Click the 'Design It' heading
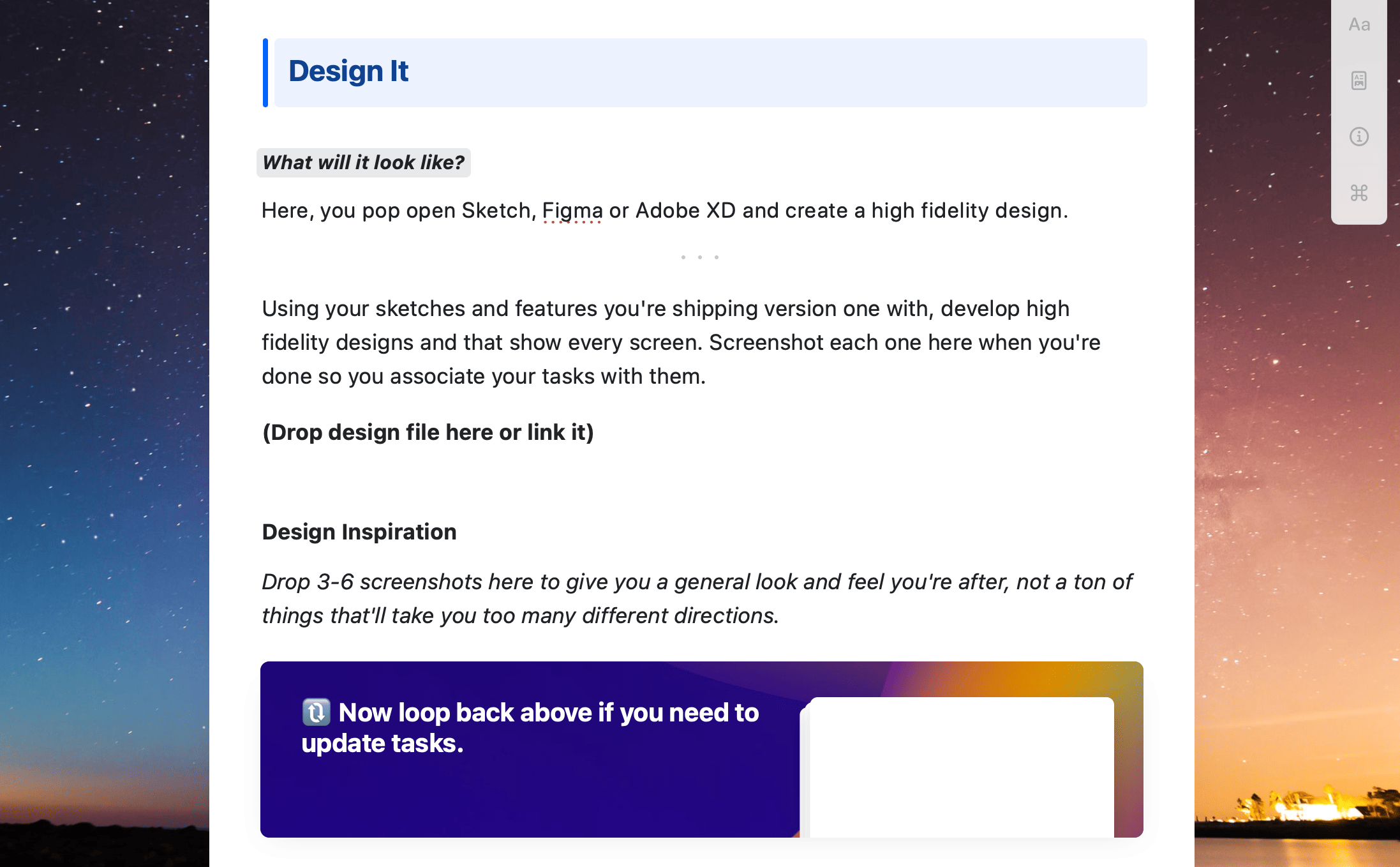Screen dimensions: 1400x867 click(348, 72)
